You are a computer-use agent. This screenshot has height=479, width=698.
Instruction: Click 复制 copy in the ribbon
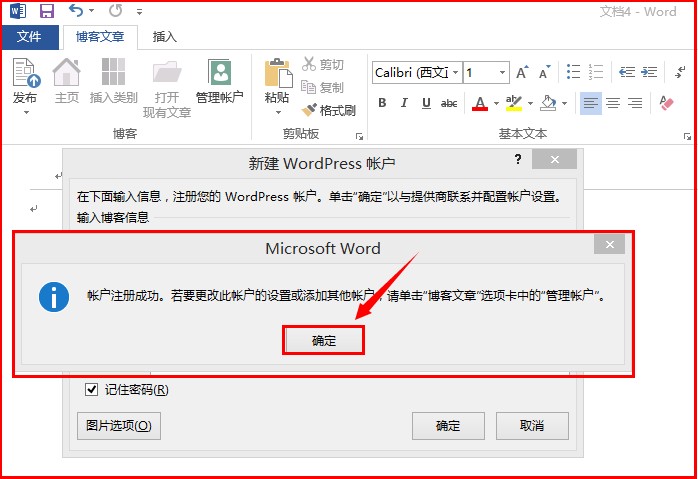click(323, 87)
